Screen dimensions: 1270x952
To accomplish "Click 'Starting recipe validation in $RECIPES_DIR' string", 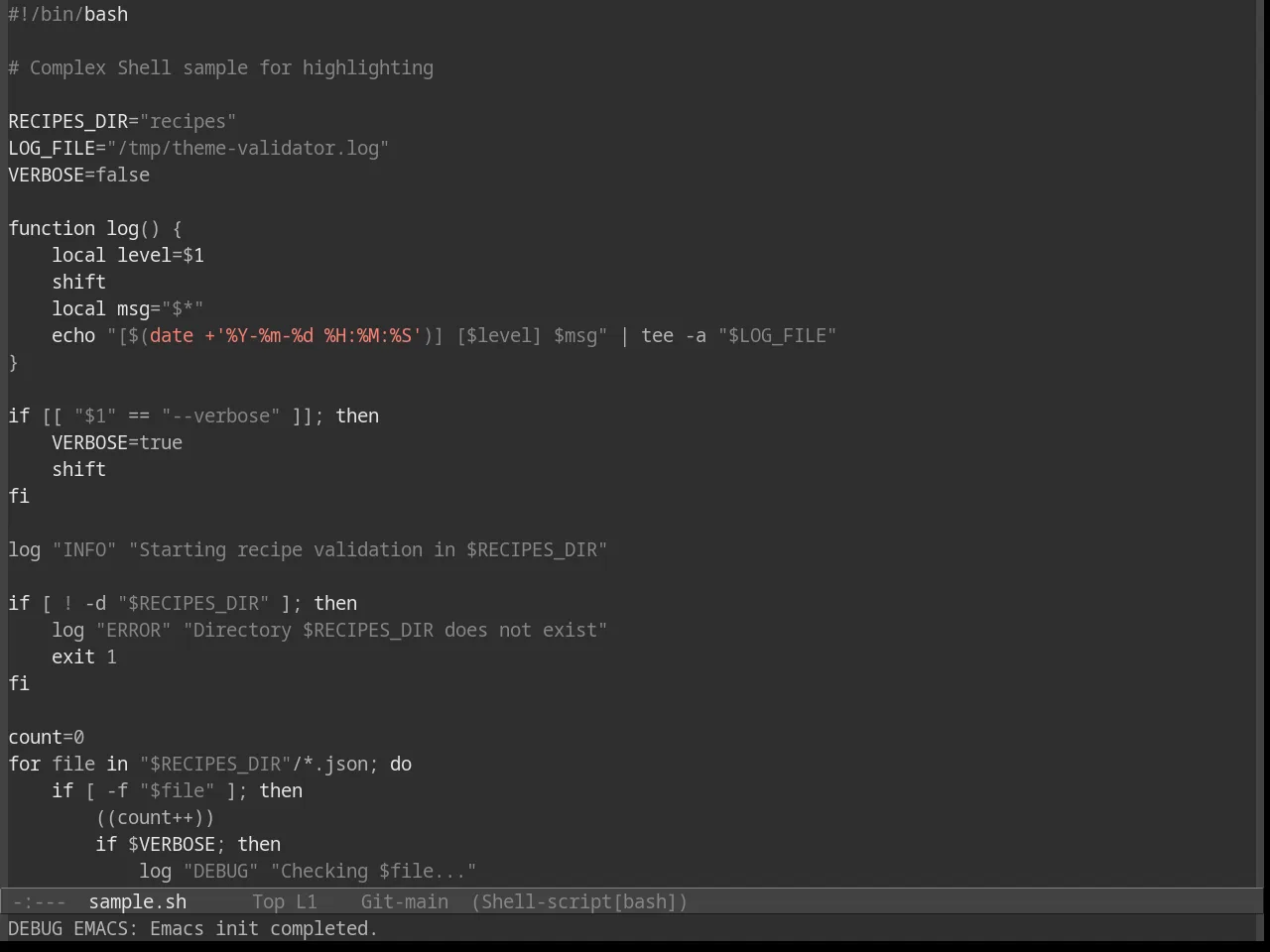I will [368, 550].
